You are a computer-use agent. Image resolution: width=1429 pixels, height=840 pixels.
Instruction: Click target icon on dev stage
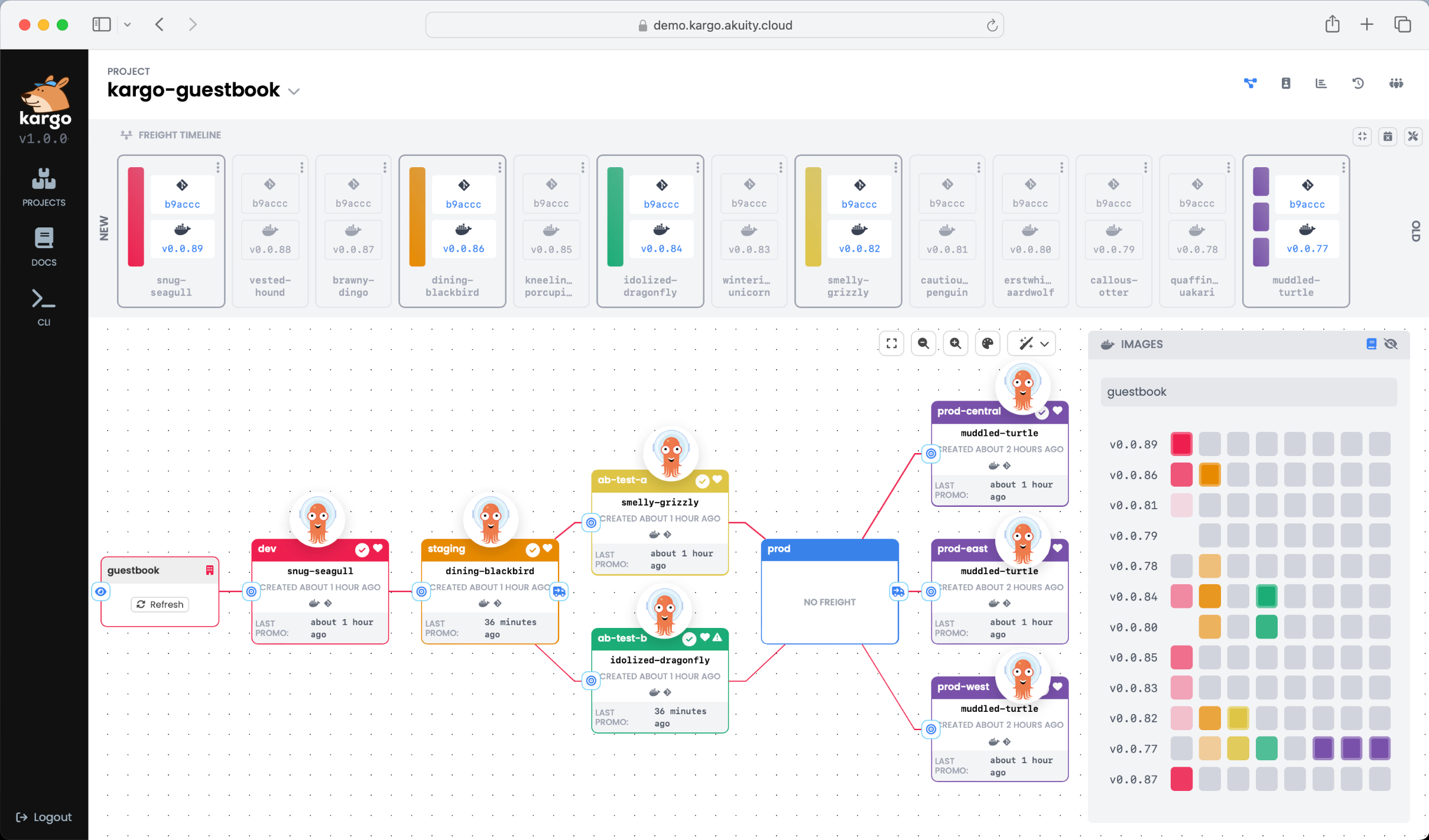coord(251,591)
